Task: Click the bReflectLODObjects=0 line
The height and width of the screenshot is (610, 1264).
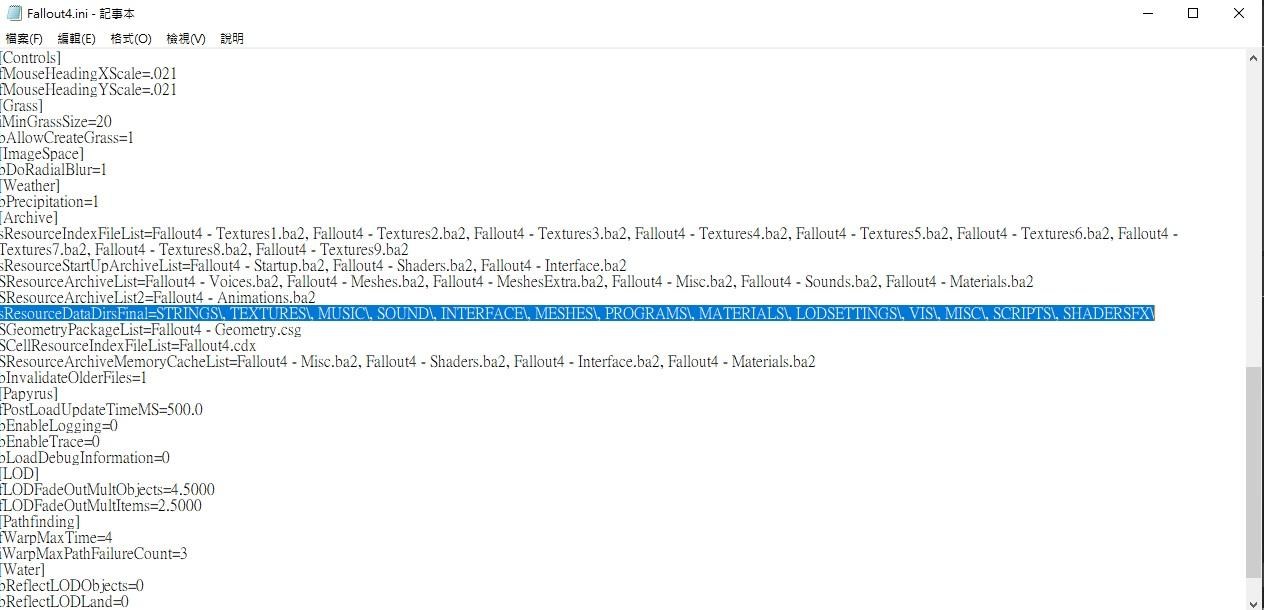Action: click(72, 586)
